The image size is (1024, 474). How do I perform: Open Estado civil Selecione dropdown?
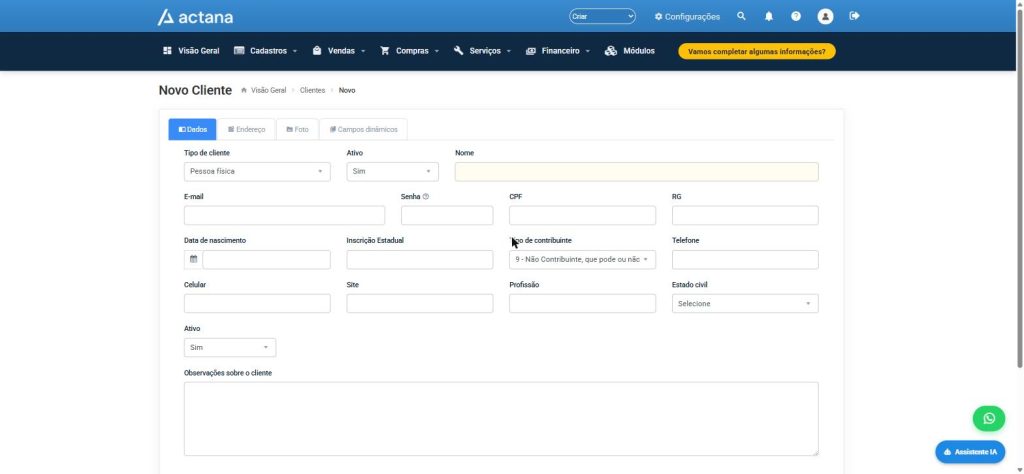745,304
